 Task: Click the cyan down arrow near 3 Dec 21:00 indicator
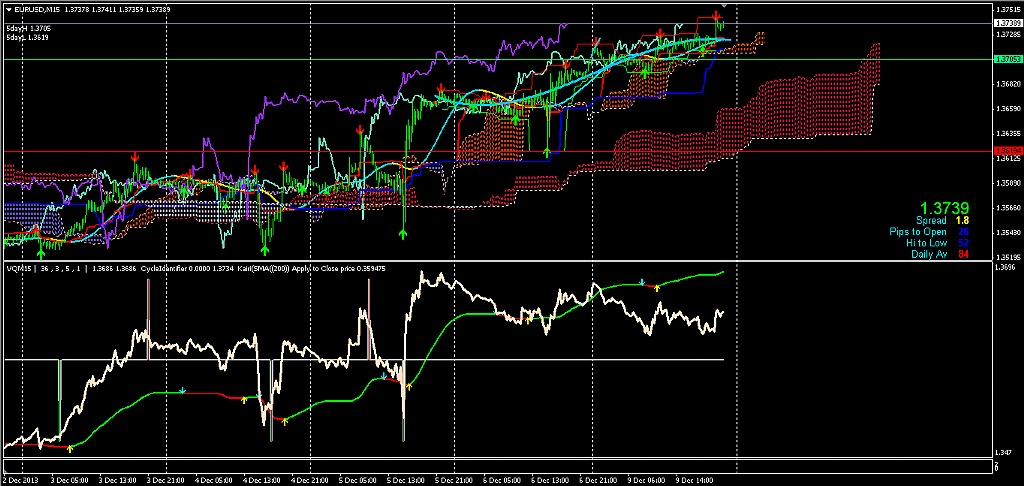[183, 391]
